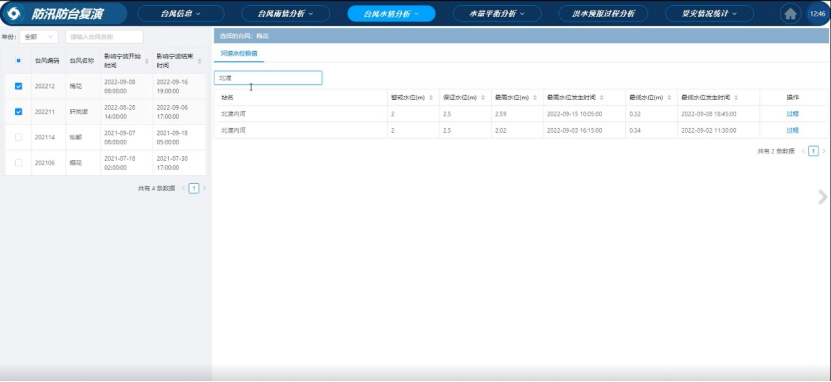This screenshot has height=382, width=831.
Task: Click lowest level value 0.32
Action: (634, 114)
